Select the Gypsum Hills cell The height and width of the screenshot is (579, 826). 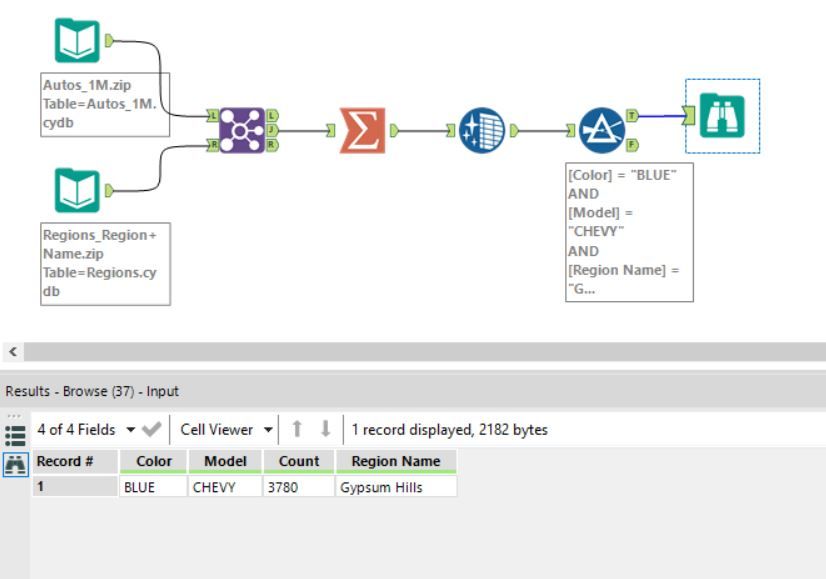[396, 487]
